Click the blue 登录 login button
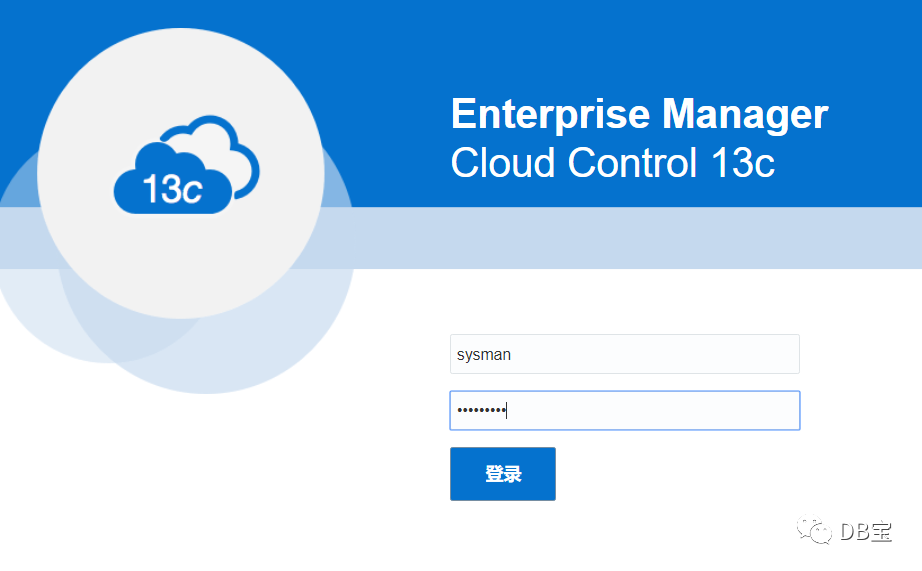 503,474
